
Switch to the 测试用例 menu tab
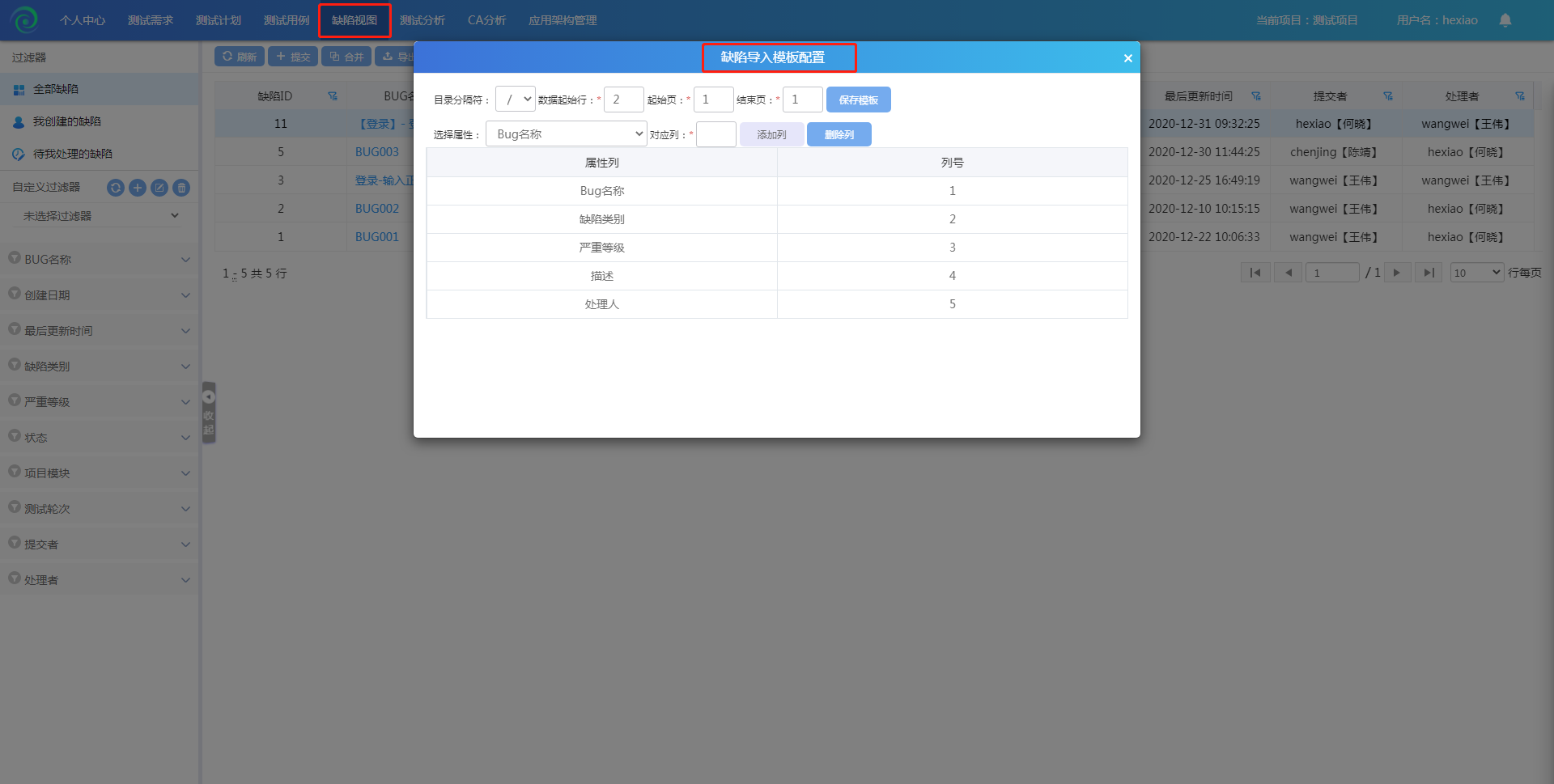pyautogui.click(x=287, y=20)
